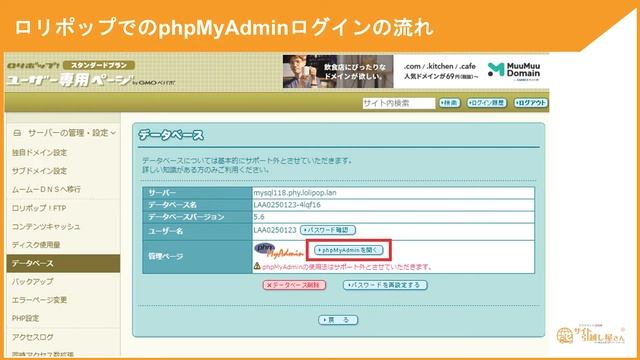Focus the サイト内検索 input field
The width and height of the screenshot is (640, 360).
(399, 103)
